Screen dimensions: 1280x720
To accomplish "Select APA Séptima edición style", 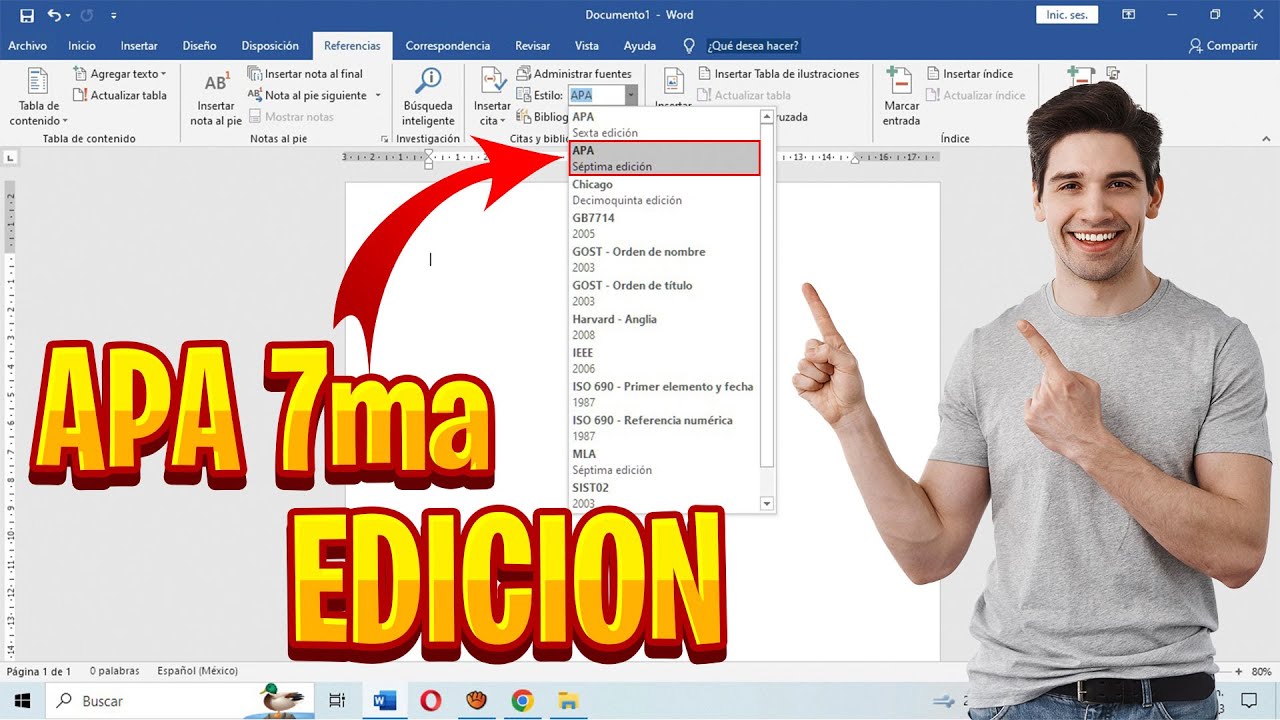I will click(x=664, y=158).
